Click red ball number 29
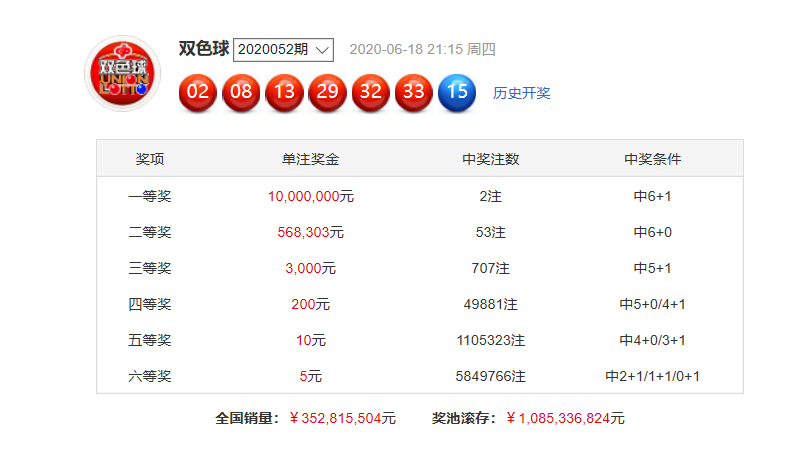 coord(327,92)
